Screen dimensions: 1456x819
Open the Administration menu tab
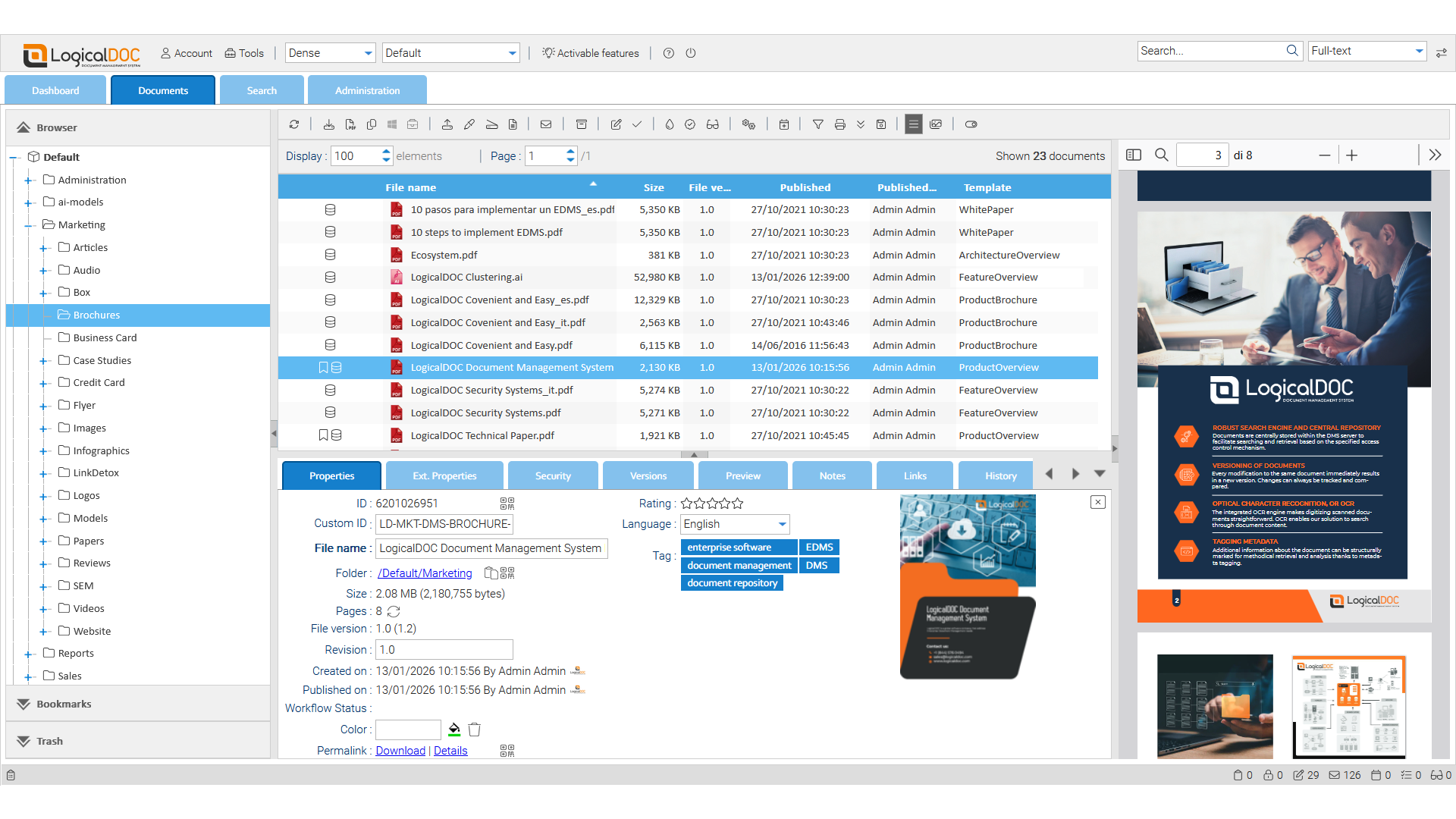(x=367, y=89)
